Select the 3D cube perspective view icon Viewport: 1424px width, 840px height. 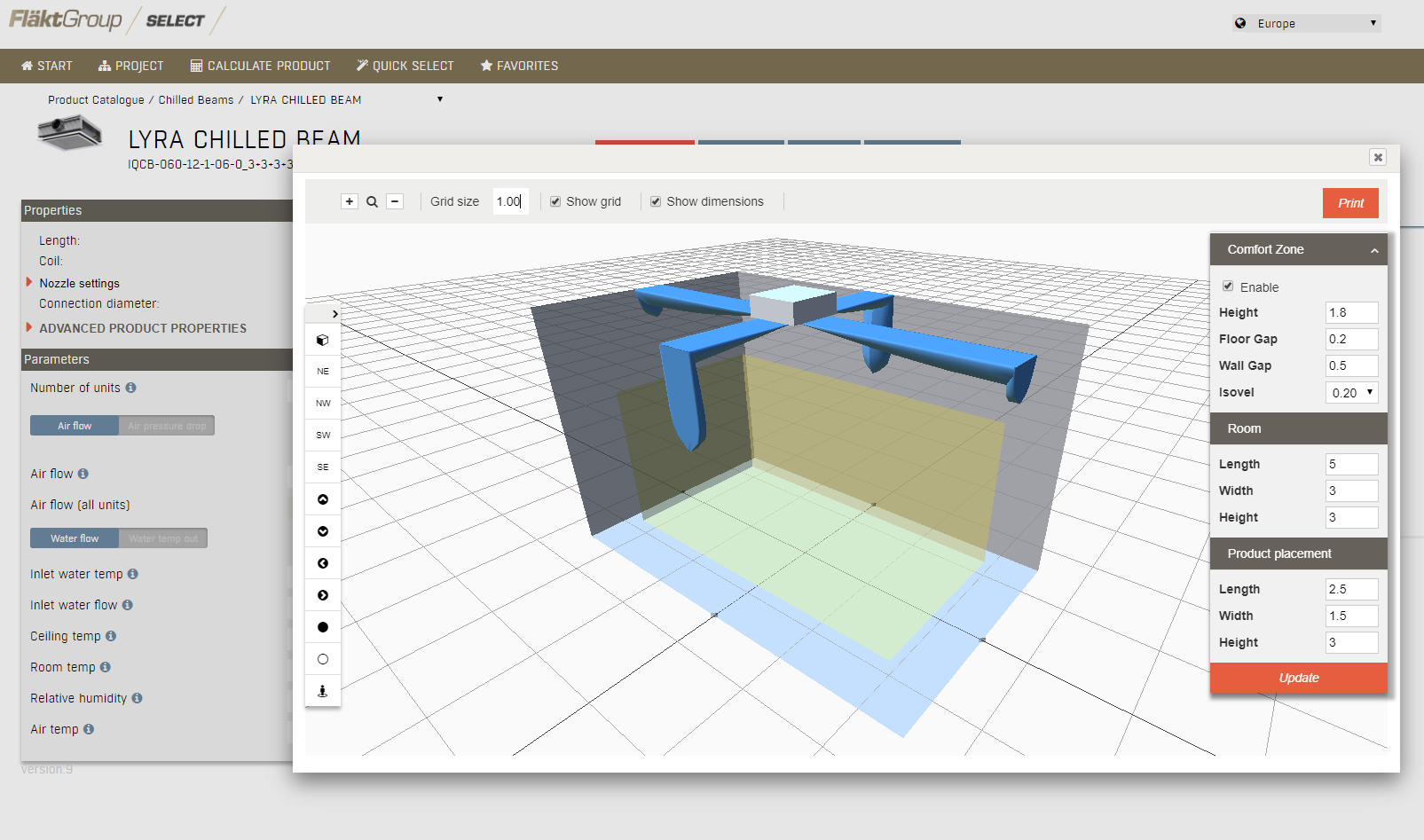click(x=323, y=340)
